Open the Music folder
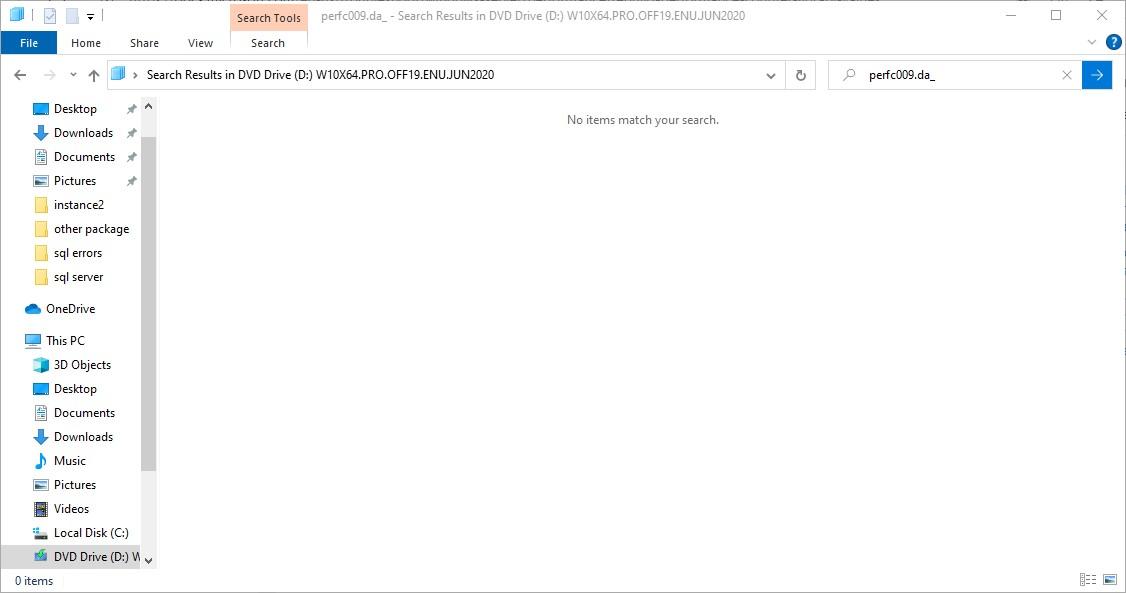 pyautogui.click(x=69, y=461)
